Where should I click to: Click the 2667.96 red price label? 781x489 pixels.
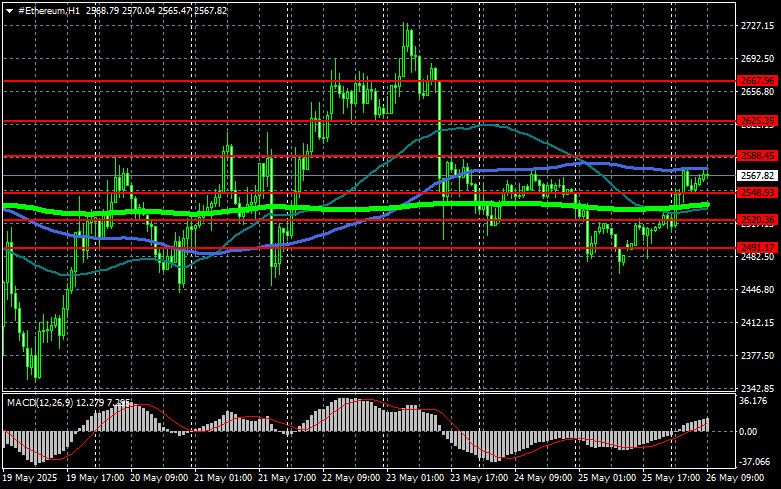758,81
